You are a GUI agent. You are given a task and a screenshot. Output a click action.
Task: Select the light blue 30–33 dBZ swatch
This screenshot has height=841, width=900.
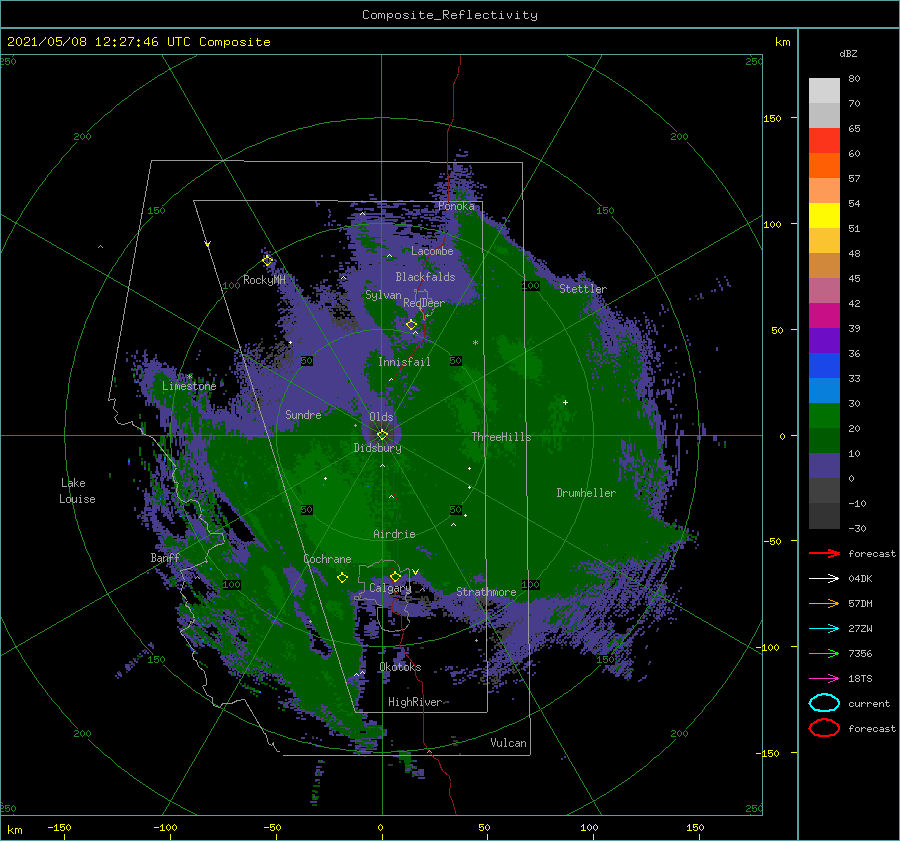[824, 390]
